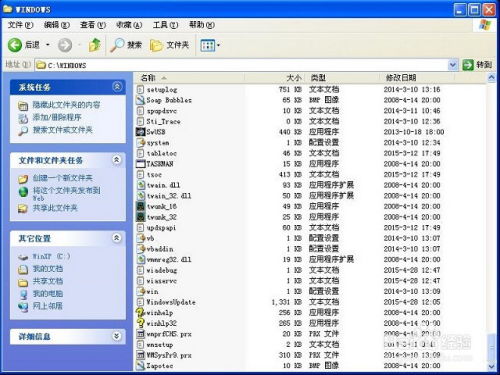
Task: Select the winhlp32 application icon
Action: [x=141, y=323]
